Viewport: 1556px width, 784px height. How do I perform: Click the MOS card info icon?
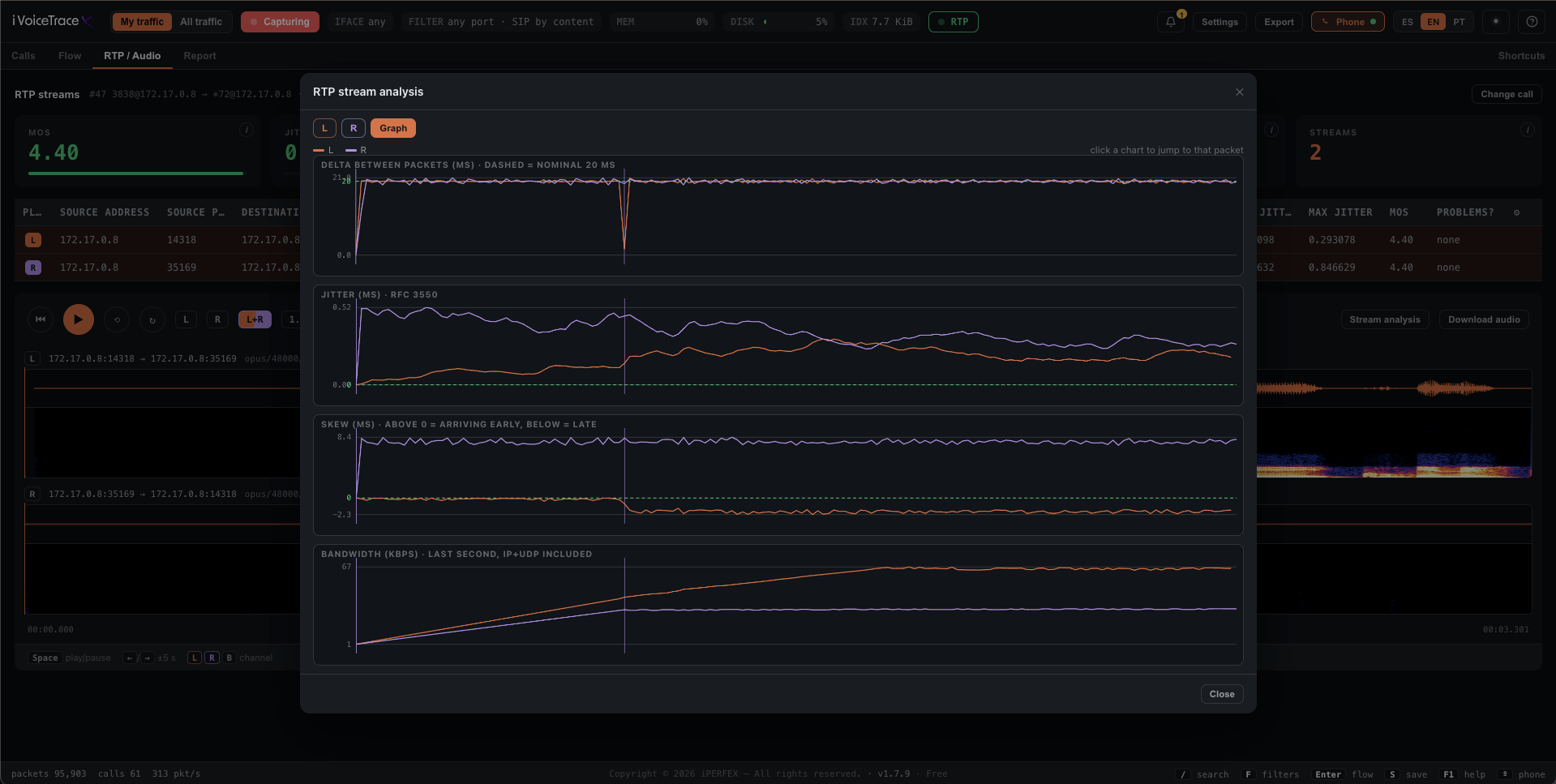[x=246, y=130]
